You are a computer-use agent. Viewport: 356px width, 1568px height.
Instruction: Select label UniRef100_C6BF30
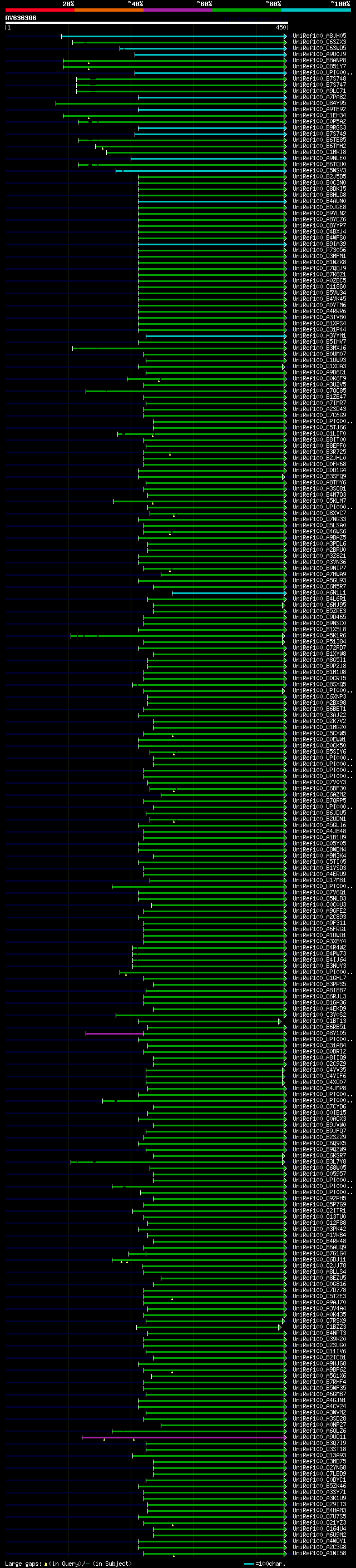pos(319,789)
